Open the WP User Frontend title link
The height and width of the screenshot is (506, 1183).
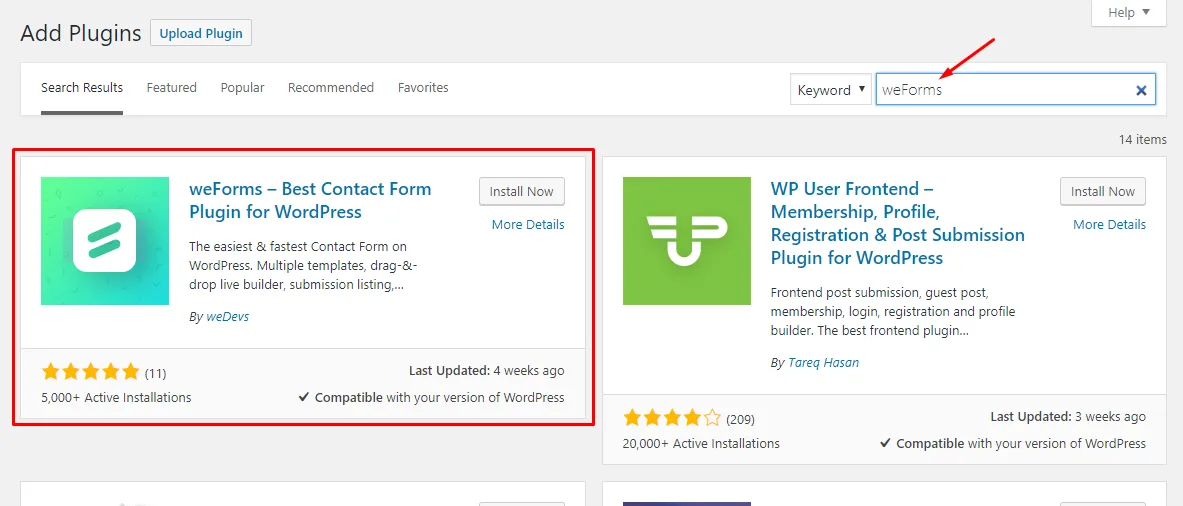[898, 223]
